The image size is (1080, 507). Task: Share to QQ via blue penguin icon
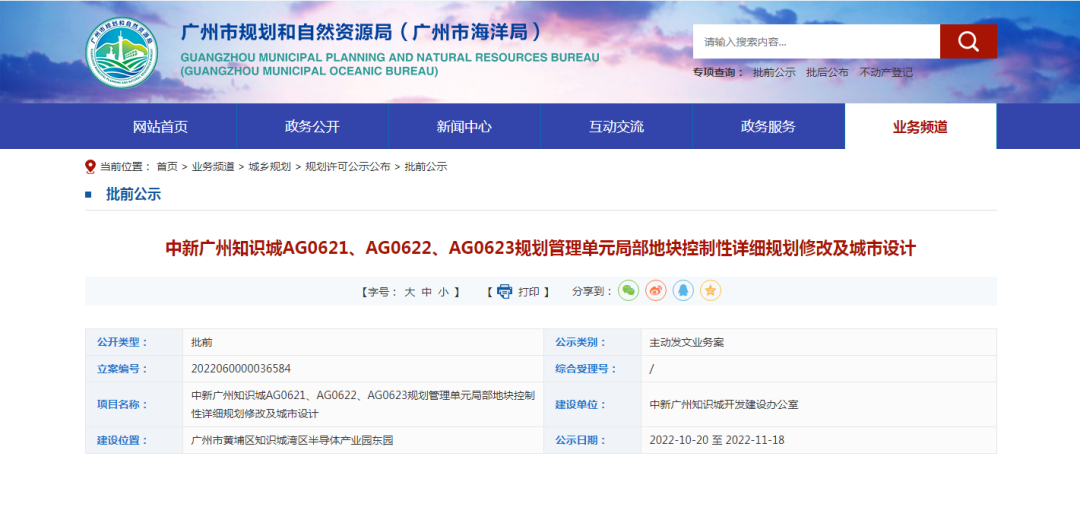point(683,291)
